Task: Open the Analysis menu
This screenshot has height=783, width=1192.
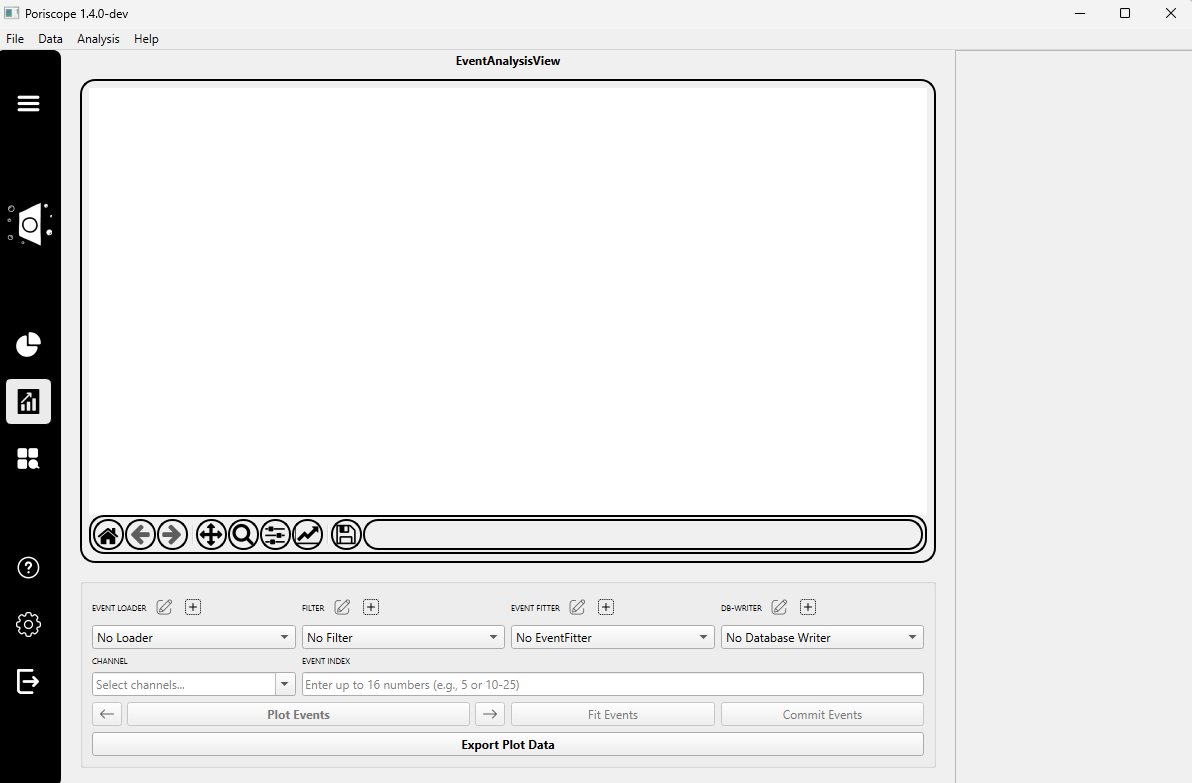Action: (x=98, y=39)
